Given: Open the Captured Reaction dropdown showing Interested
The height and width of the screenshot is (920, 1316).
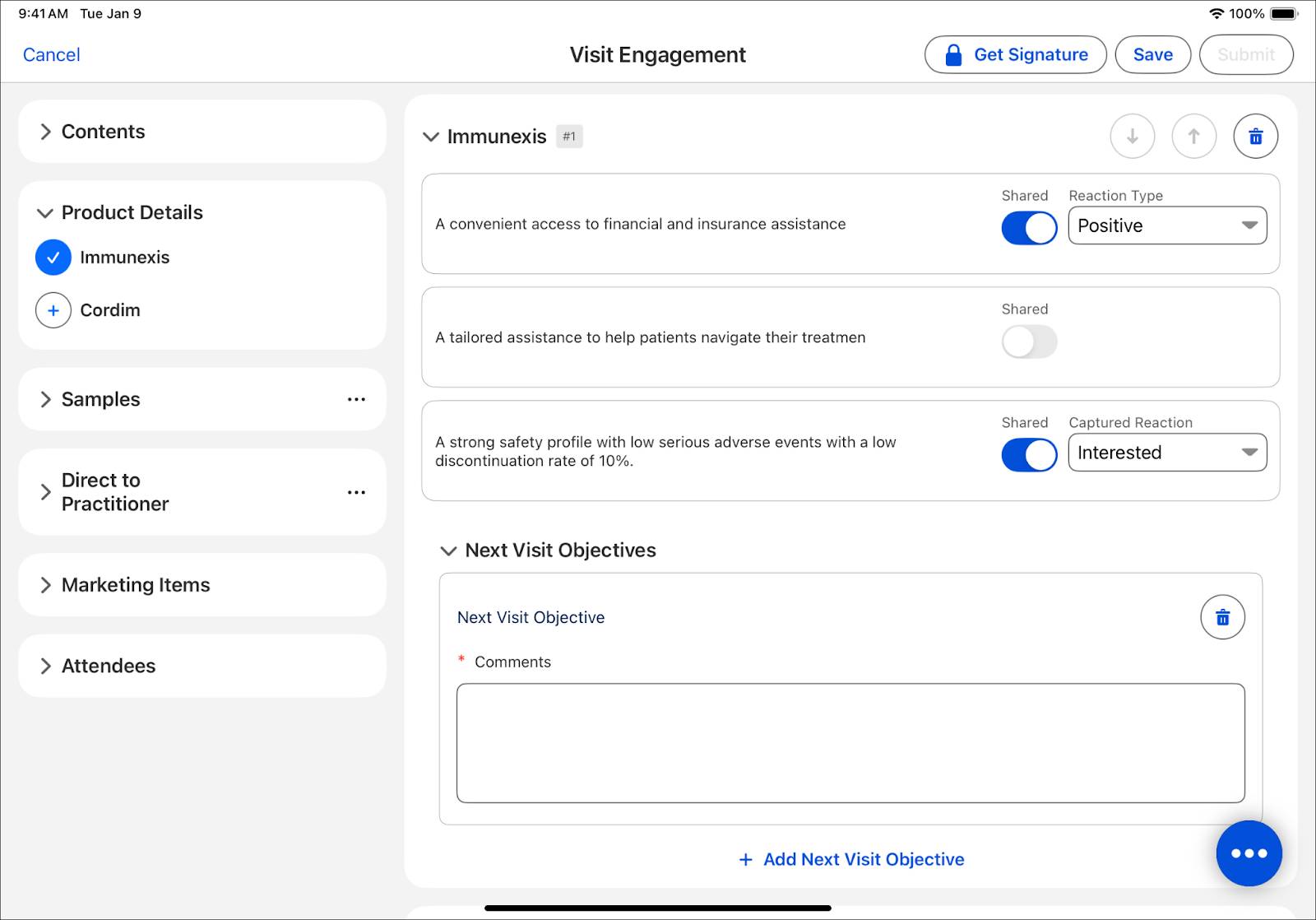Looking at the screenshot, I should (x=1167, y=452).
